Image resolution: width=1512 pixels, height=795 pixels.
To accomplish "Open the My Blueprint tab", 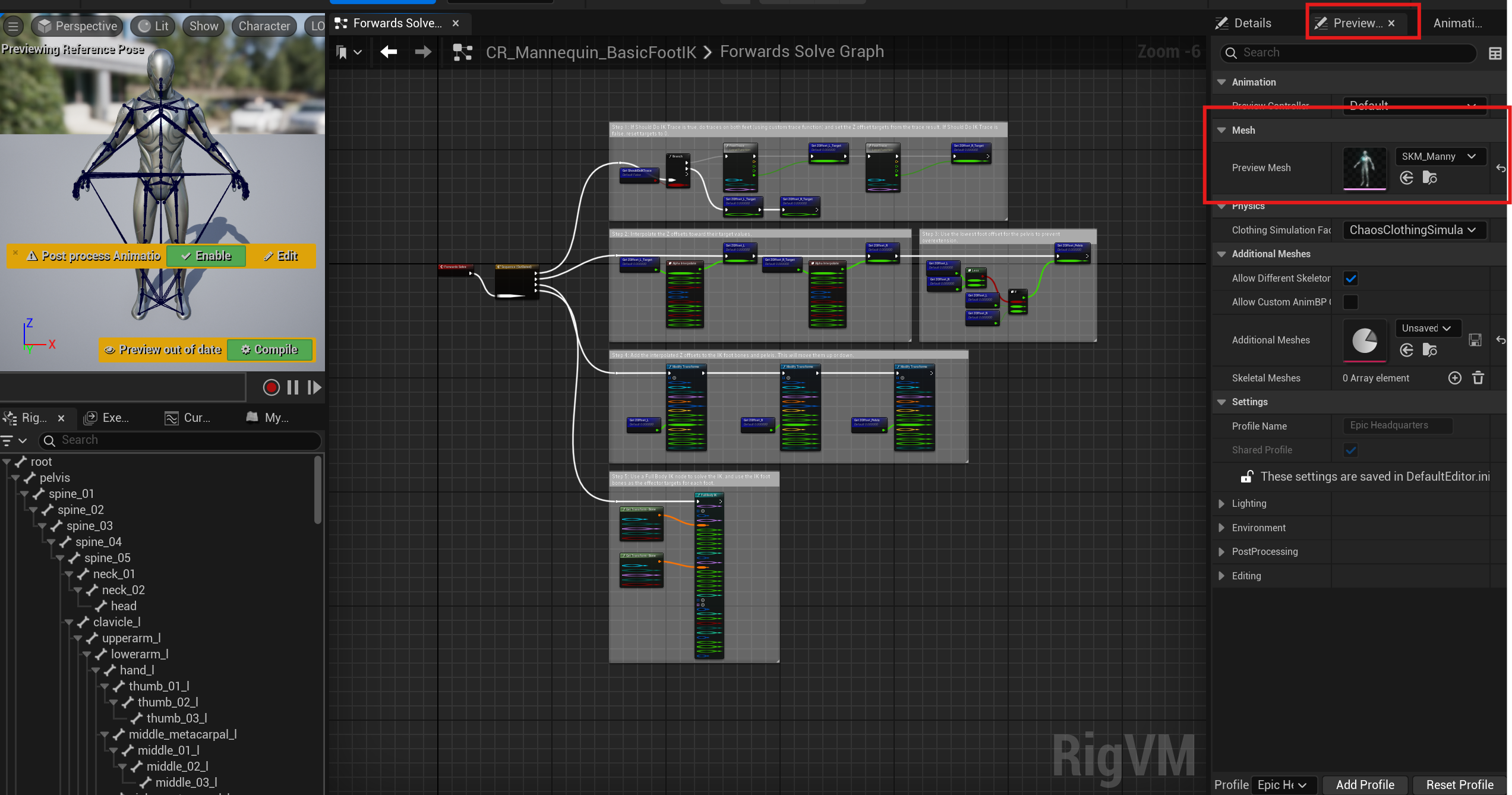I will click(269, 418).
